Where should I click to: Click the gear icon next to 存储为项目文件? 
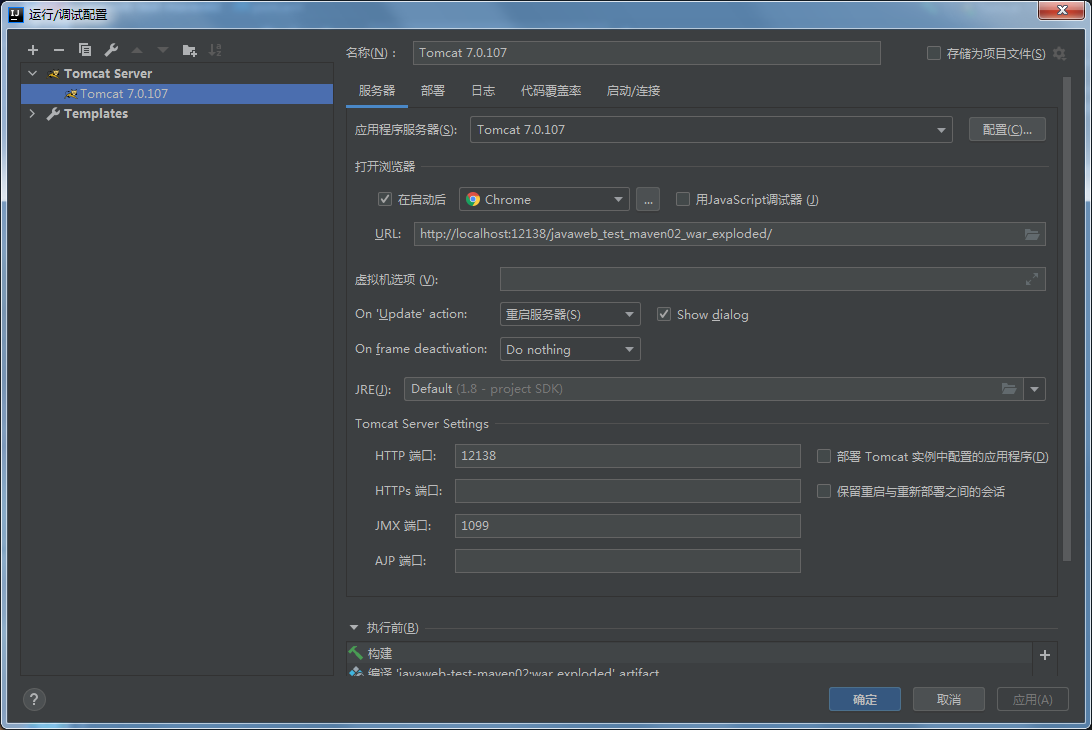(1059, 54)
